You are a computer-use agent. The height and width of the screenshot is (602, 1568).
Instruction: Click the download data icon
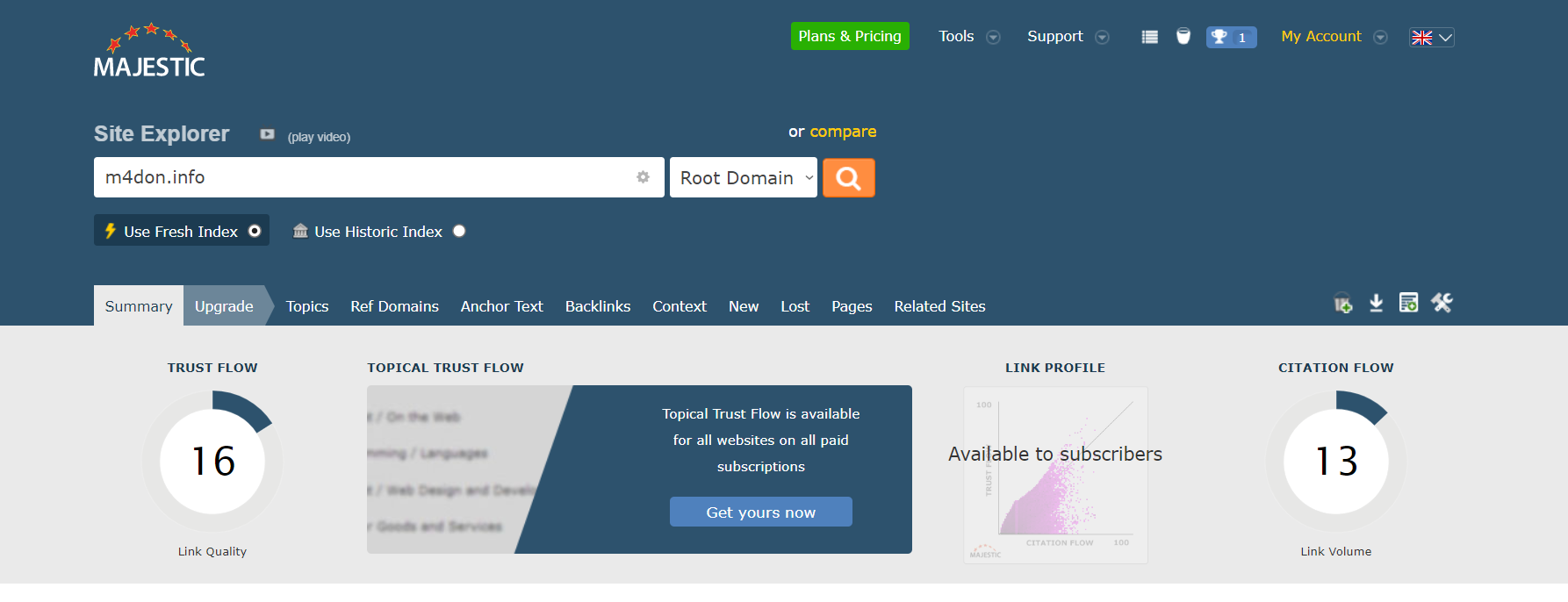click(x=1376, y=303)
